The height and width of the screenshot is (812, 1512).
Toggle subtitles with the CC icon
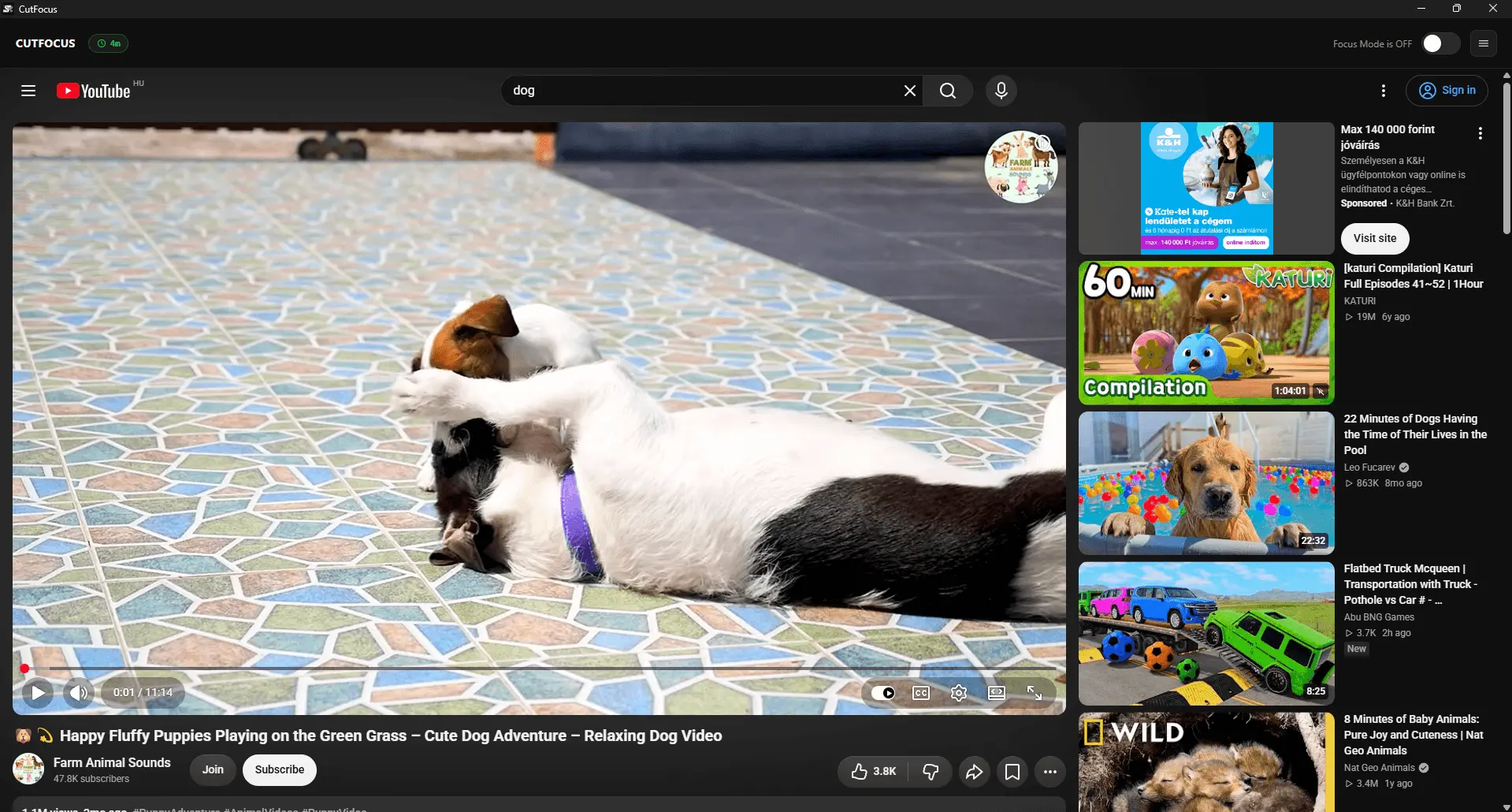(920, 693)
